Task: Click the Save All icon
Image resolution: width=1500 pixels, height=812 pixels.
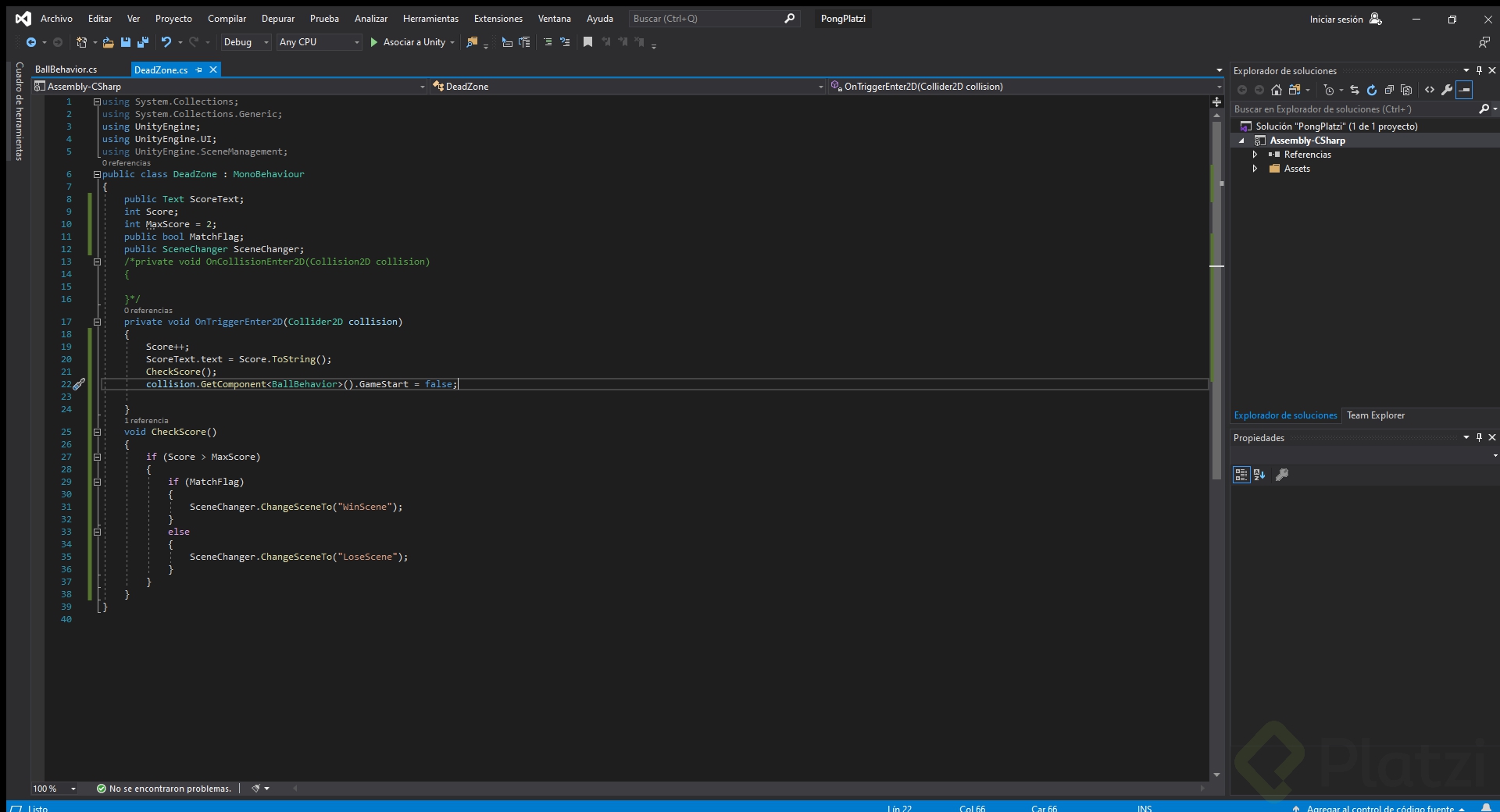Action: click(144, 42)
